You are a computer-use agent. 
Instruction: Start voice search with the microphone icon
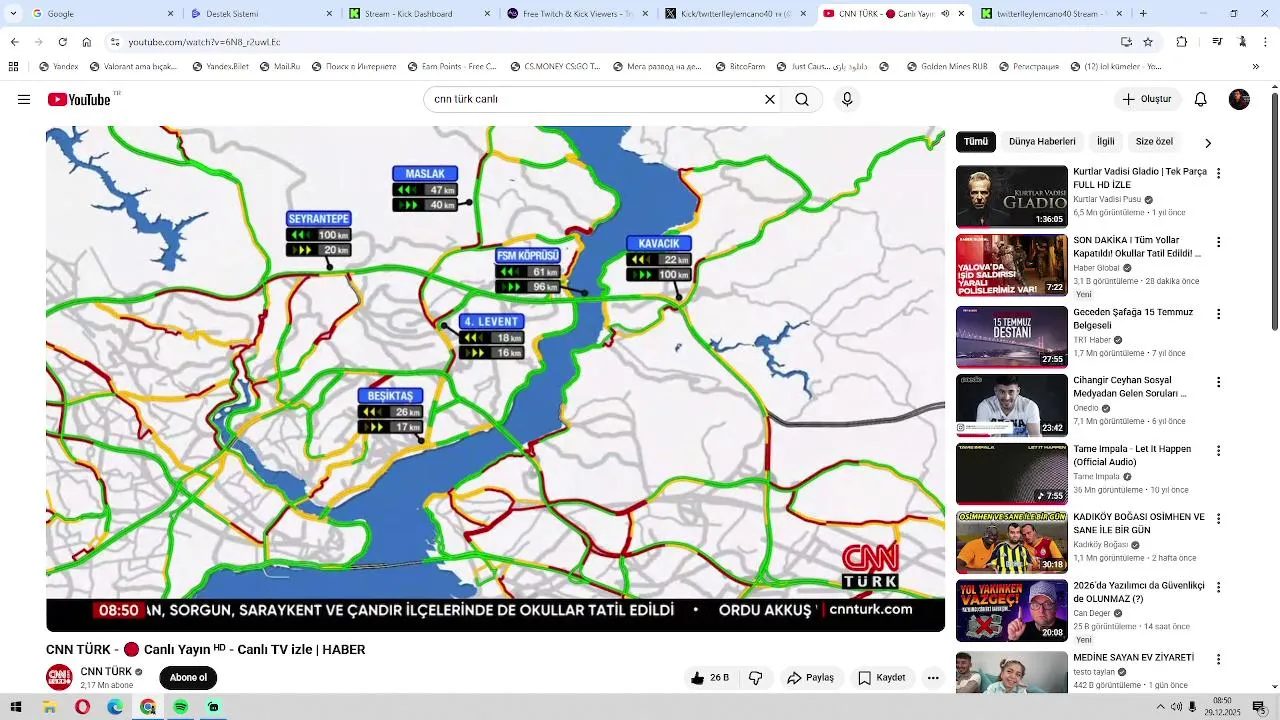coord(847,99)
